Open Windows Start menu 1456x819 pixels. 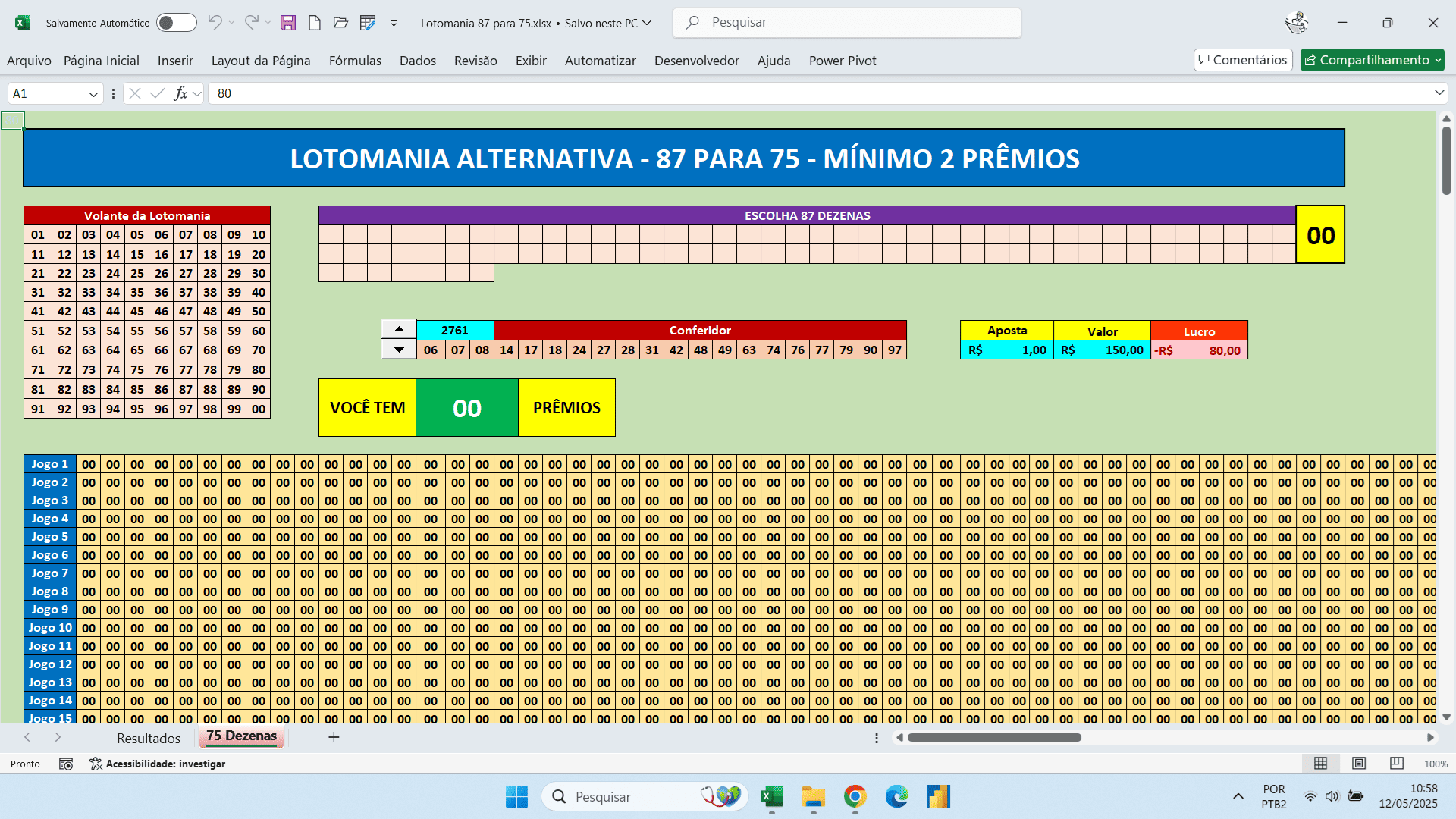pyautogui.click(x=516, y=797)
